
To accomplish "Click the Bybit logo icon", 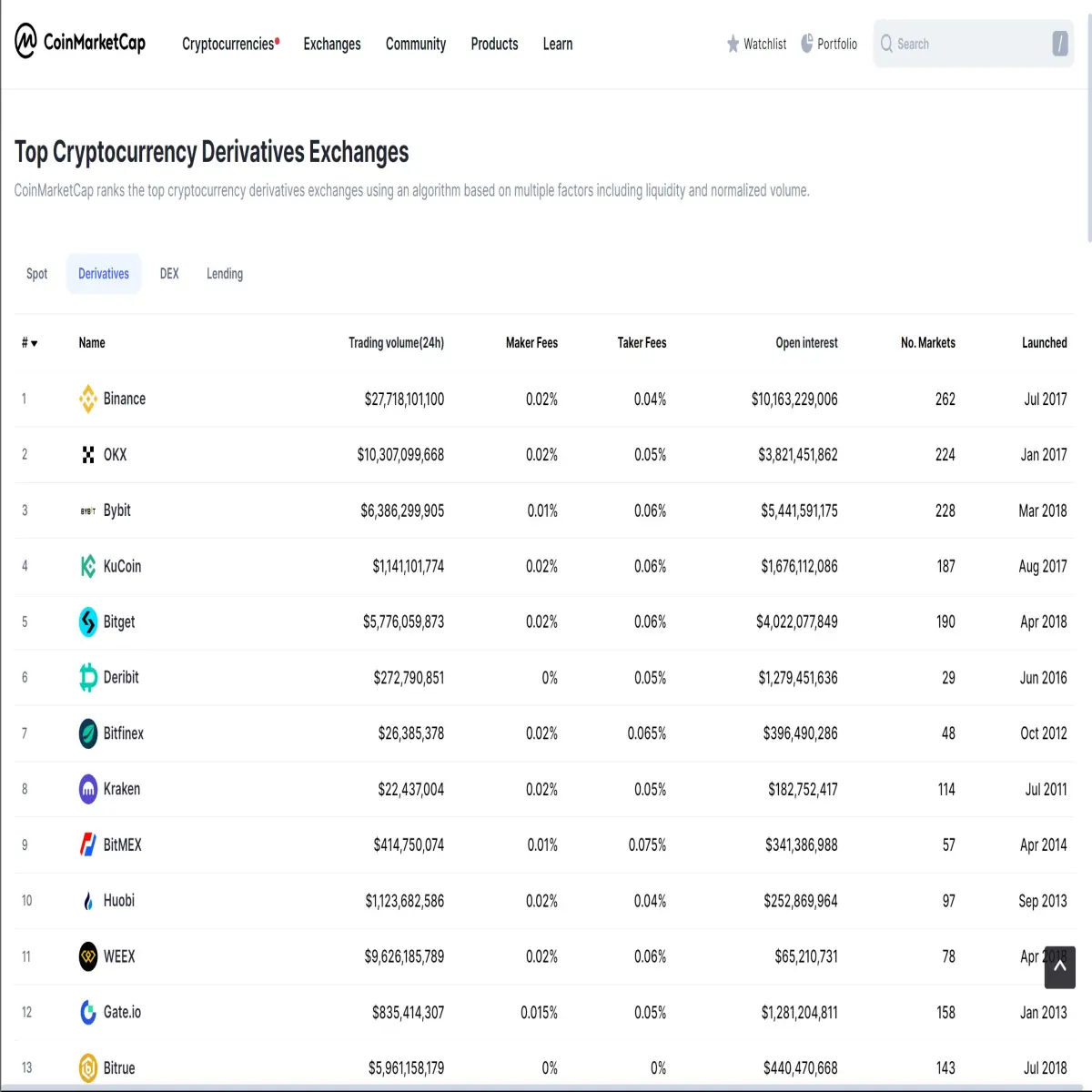I will pos(88,511).
